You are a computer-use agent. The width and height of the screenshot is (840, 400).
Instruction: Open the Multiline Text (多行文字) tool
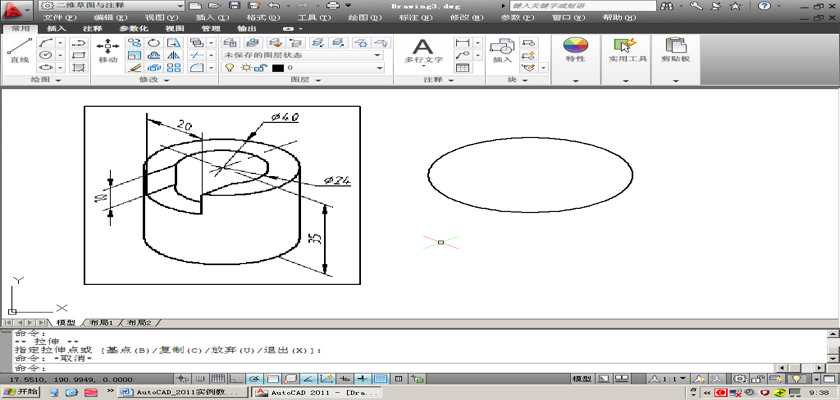tap(423, 52)
